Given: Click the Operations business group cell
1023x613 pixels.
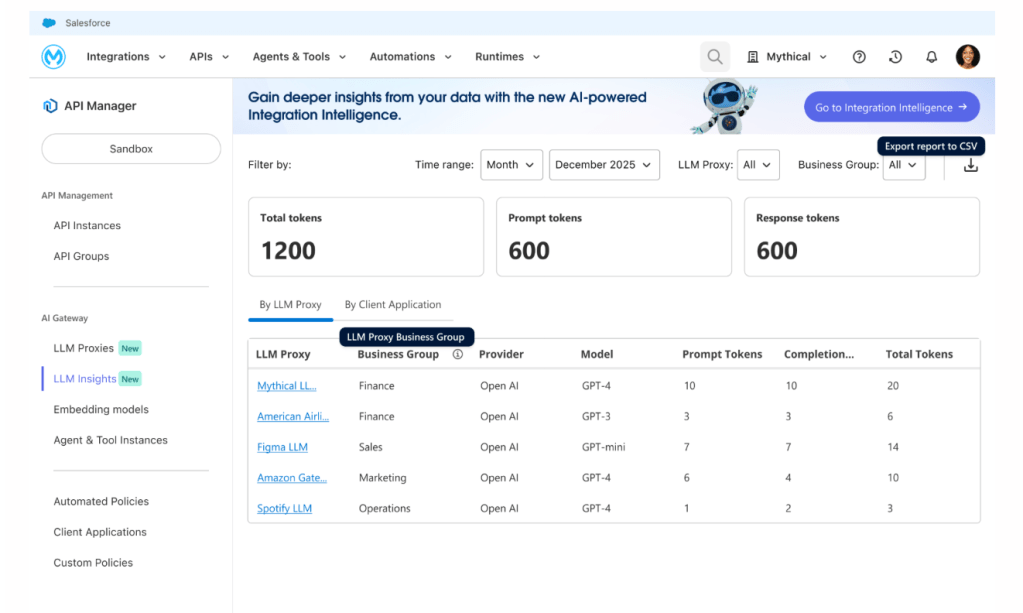Looking at the screenshot, I should click(x=384, y=509).
